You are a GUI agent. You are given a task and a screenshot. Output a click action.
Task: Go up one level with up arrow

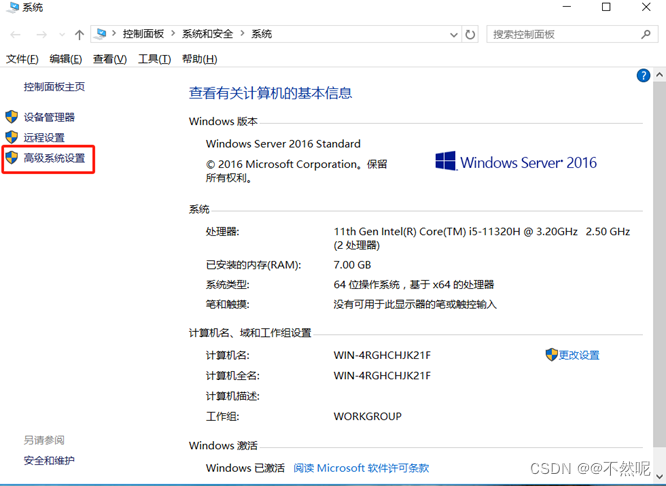click(79, 35)
